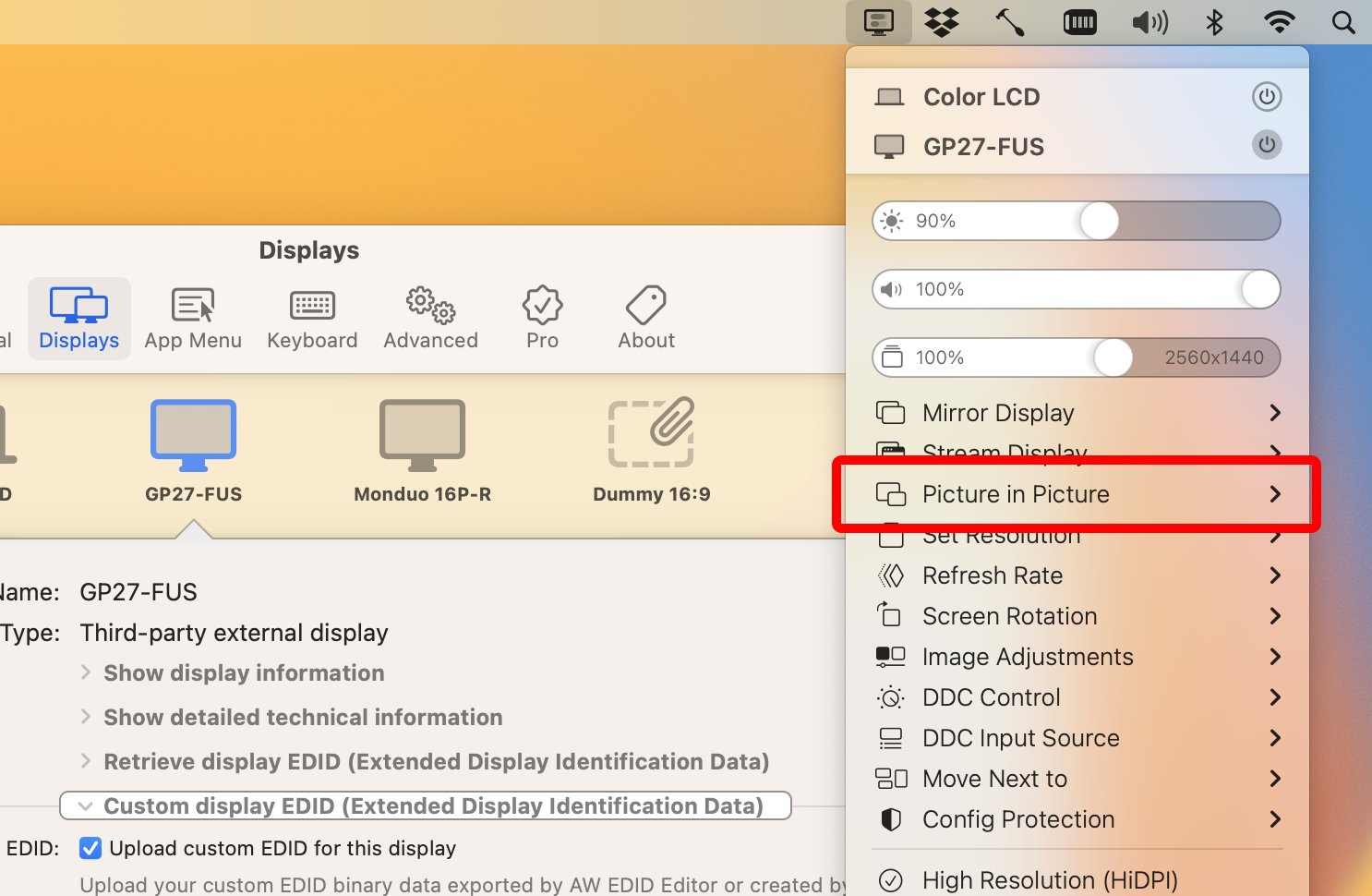Image resolution: width=1372 pixels, height=896 pixels.
Task: Toggle power for the Color LCD display
Action: [x=1267, y=96]
